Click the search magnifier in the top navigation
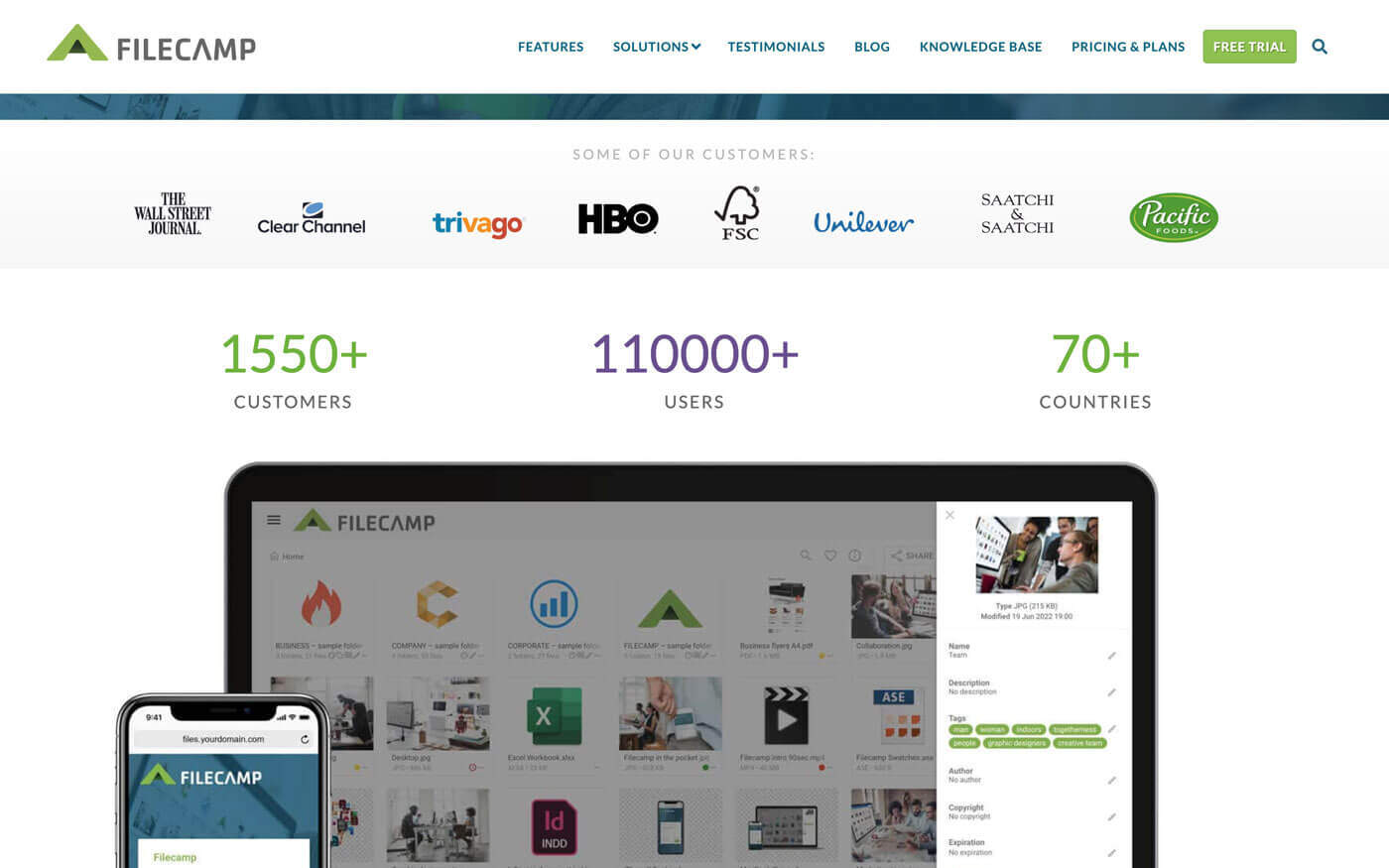The width and height of the screenshot is (1389, 868). pos(1320,47)
